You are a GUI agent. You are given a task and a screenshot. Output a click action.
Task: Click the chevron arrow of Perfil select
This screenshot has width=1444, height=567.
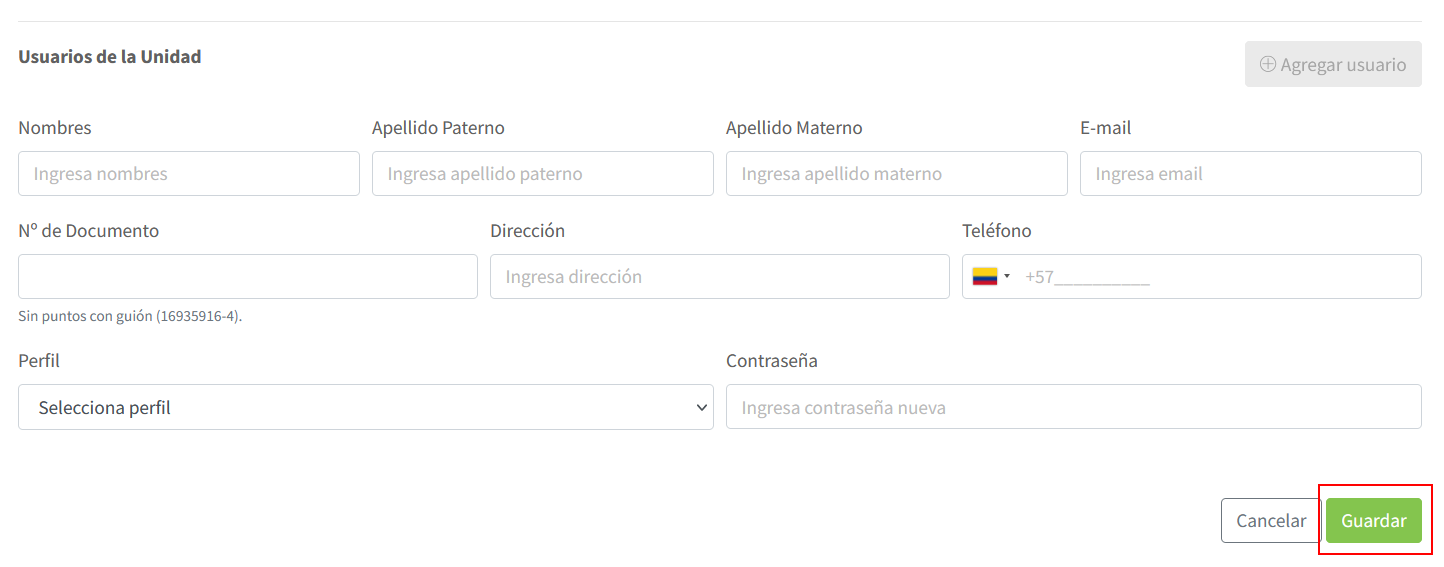[x=700, y=408]
